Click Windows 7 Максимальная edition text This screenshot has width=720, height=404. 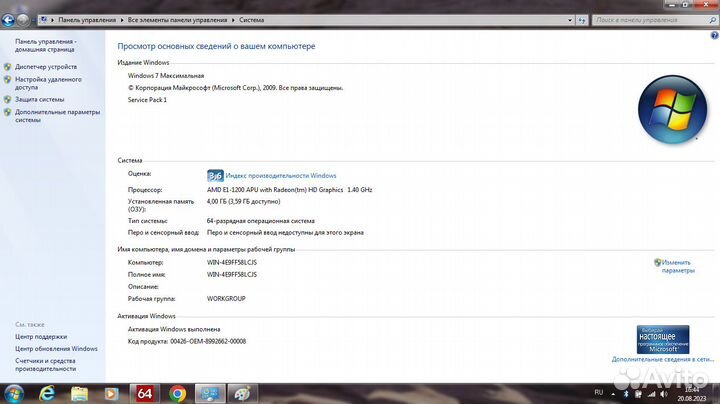(166, 76)
